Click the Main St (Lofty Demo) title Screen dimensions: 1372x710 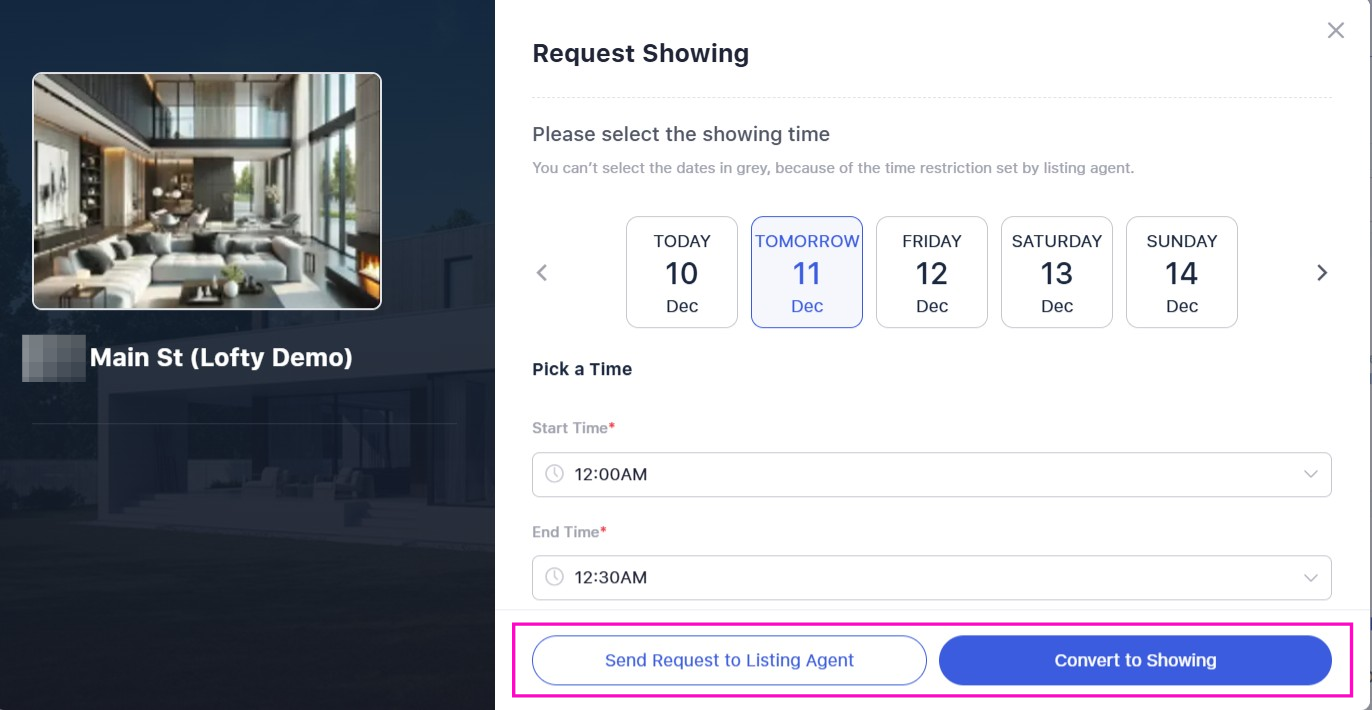[x=221, y=357]
